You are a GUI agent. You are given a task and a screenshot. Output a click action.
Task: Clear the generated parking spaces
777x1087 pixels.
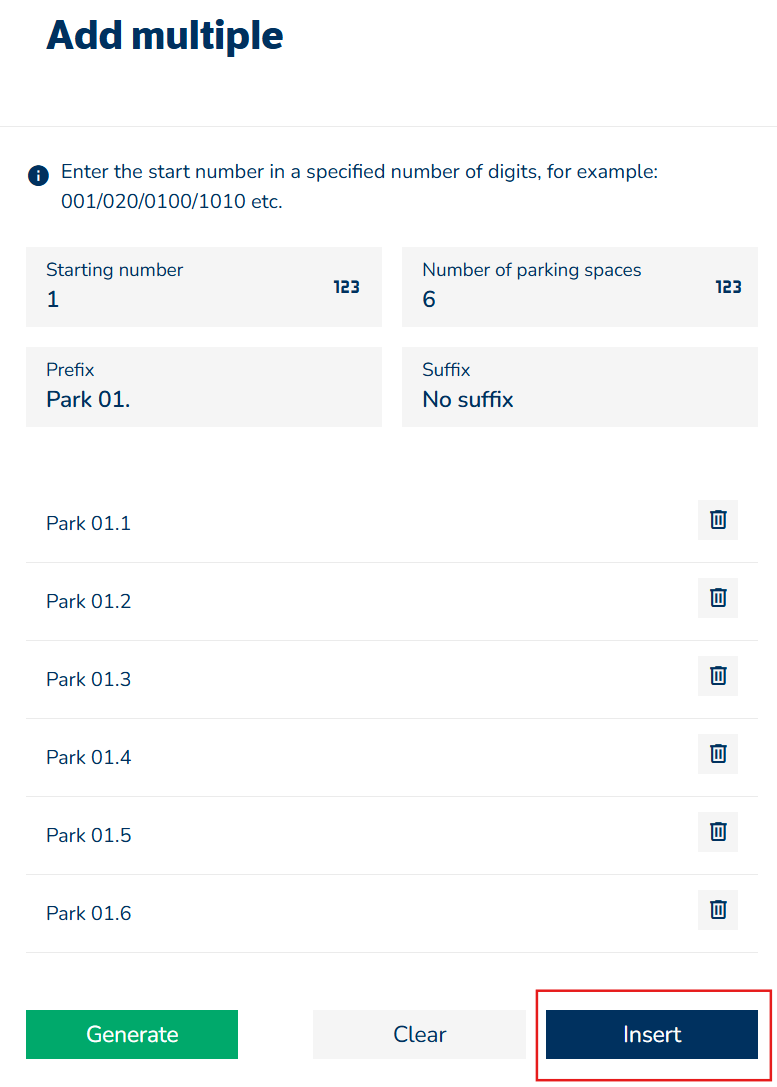419,1034
